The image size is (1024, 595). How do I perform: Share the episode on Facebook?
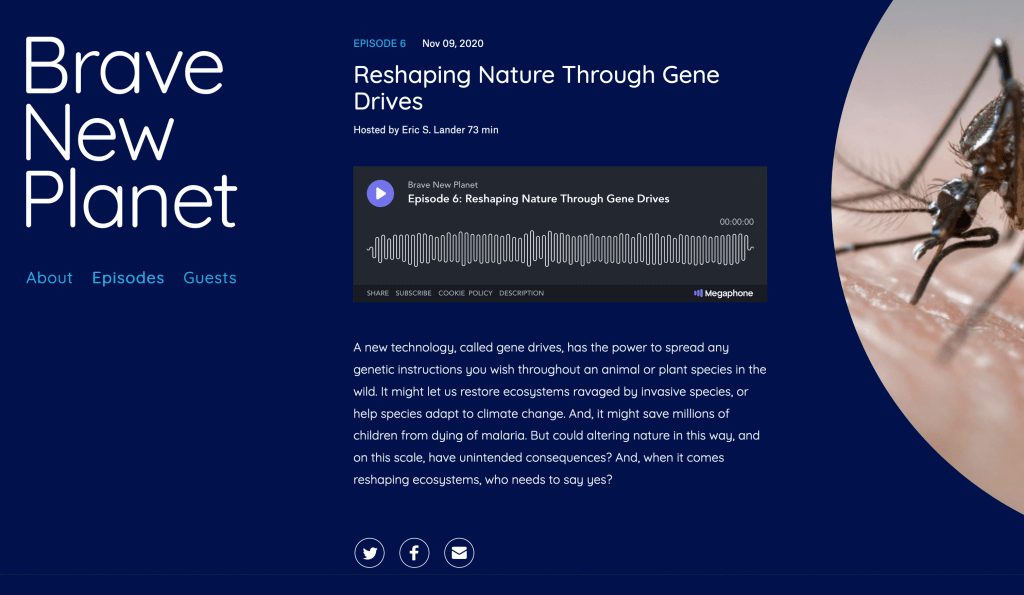pos(414,553)
